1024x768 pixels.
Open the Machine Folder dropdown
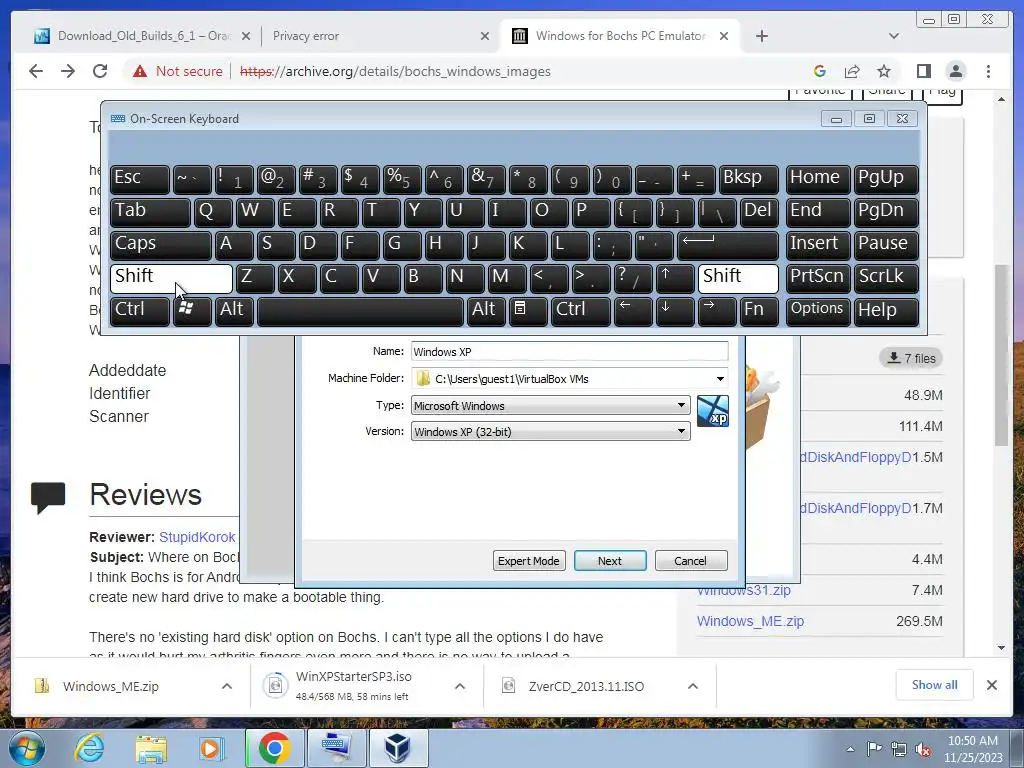pos(720,379)
